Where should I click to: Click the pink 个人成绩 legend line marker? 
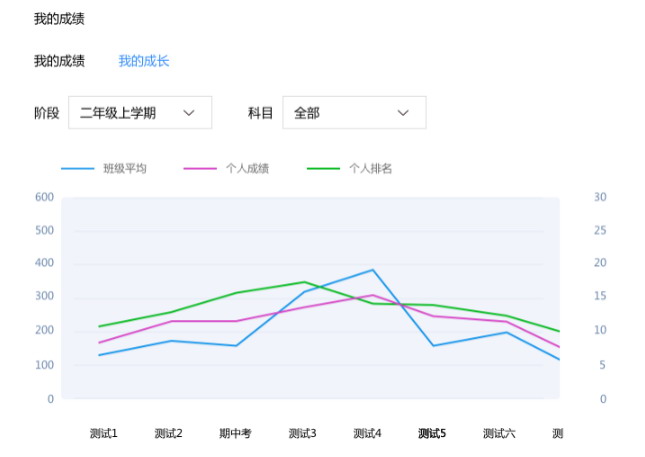(200, 168)
